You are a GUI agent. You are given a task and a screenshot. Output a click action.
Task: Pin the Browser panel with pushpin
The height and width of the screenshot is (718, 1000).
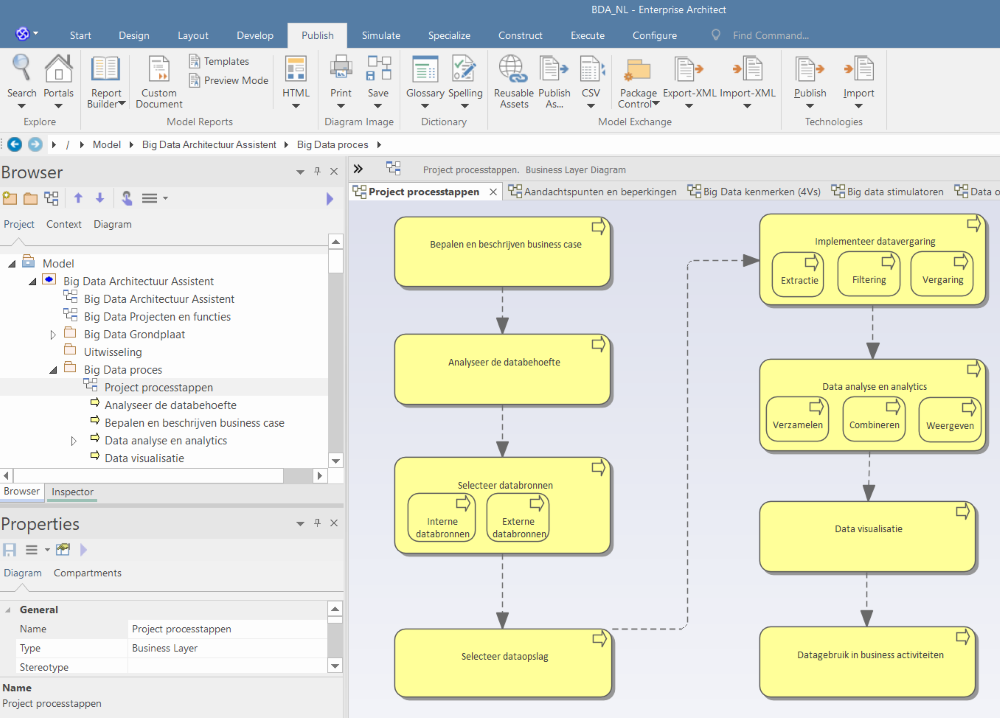click(x=317, y=172)
